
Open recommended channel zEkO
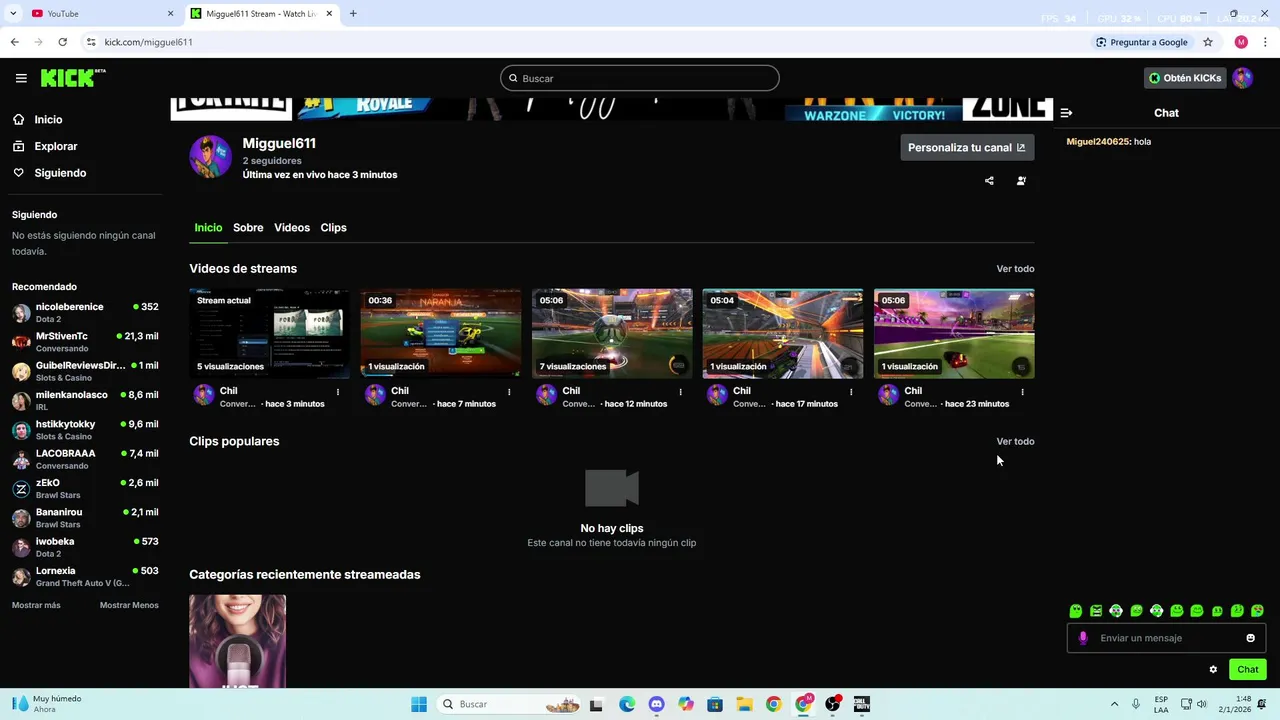coord(85,489)
